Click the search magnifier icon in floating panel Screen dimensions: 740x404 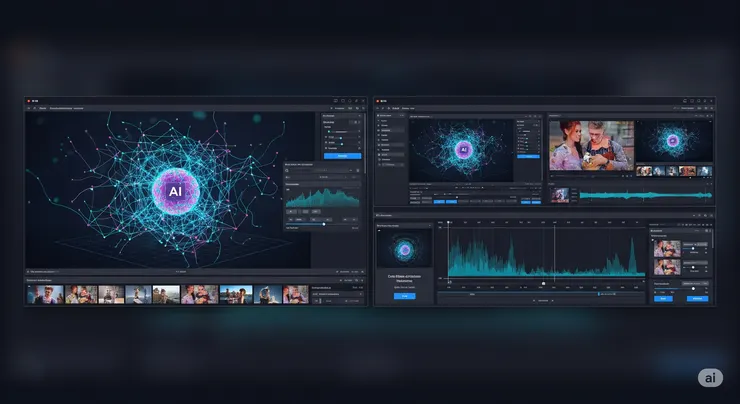coord(287,170)
